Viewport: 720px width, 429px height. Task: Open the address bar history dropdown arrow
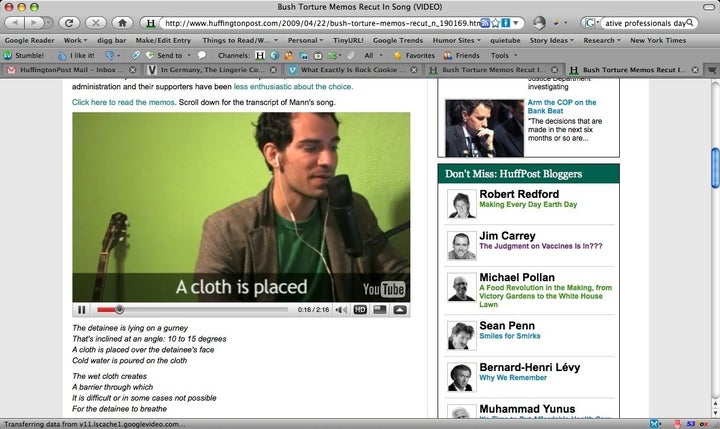click(x=516, y=23)
